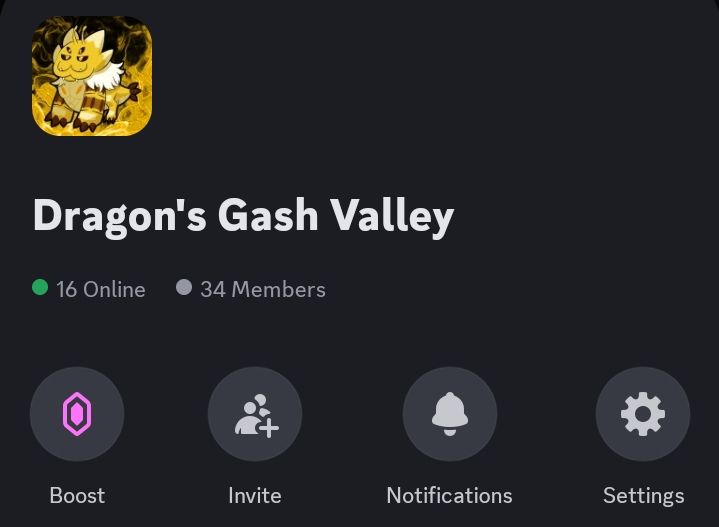Tap the gray members status dot
The width and height of the screenshot is (719, 527).
click(184, 288)
